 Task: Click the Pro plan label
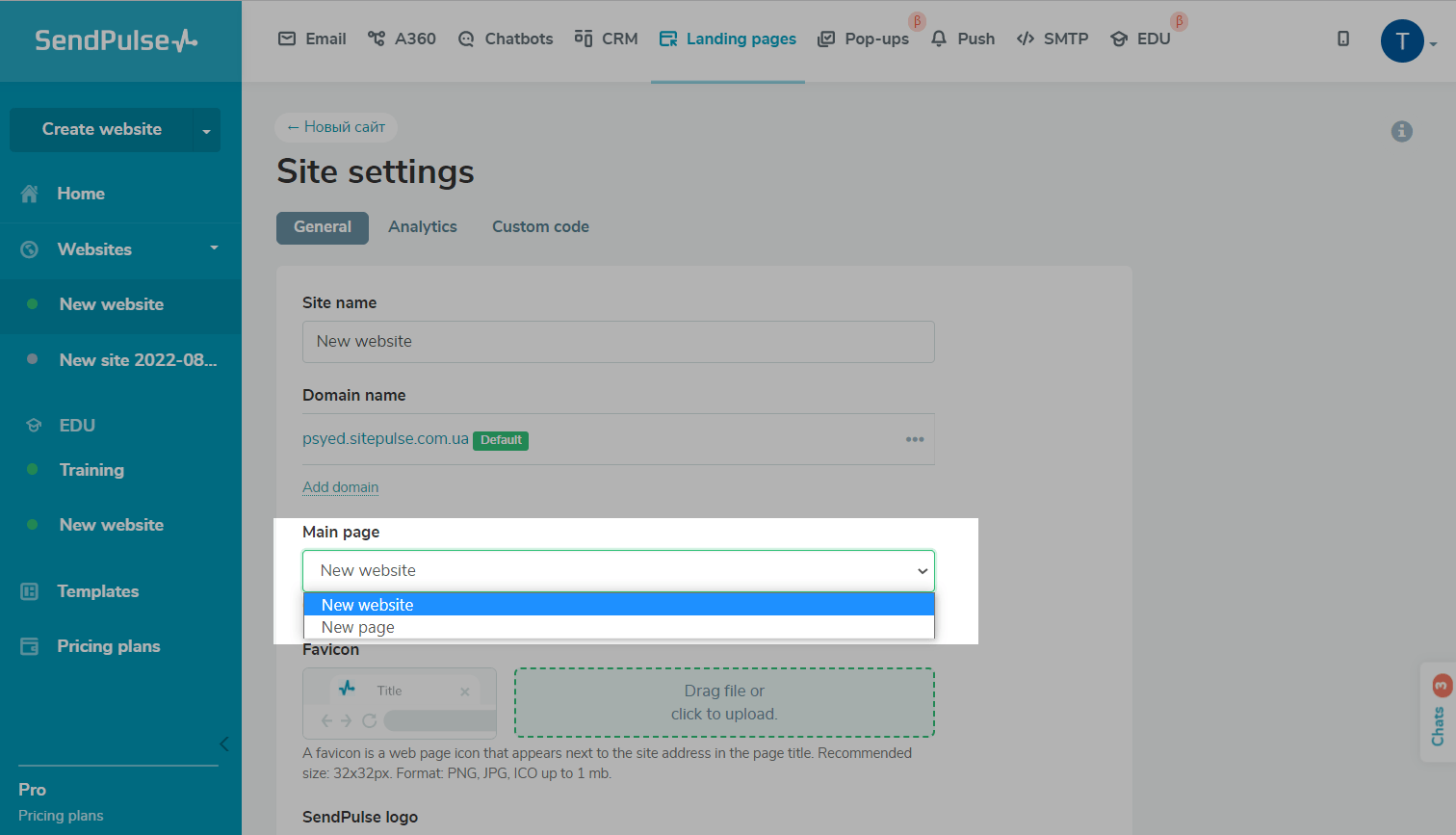[x=32, y=790]
